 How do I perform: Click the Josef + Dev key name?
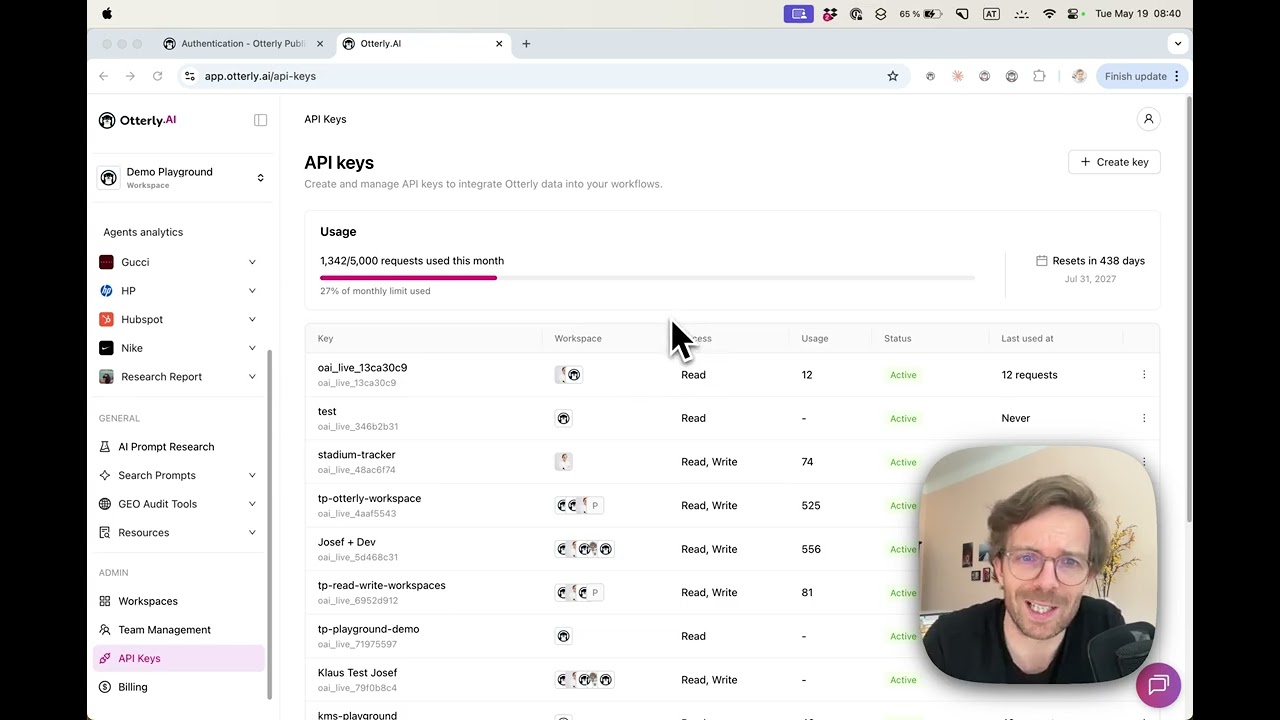click(x=347, y=542)
